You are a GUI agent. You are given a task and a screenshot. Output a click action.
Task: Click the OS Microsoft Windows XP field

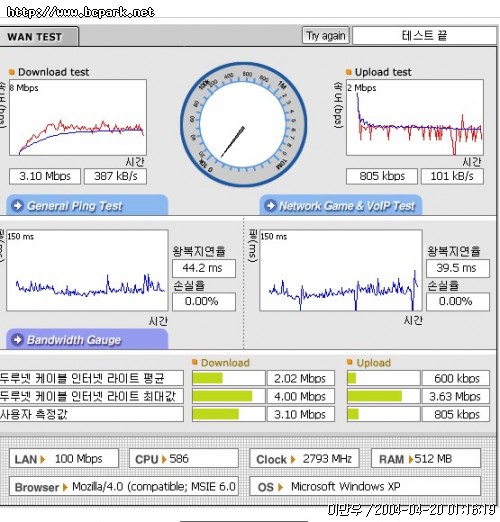pyautogui.click(x=365, y=486)
